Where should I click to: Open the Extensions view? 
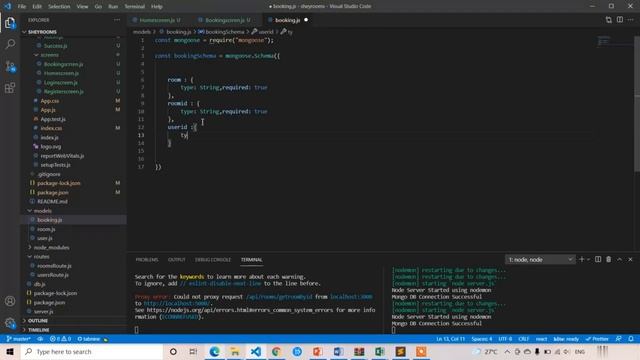pos(10,88)
